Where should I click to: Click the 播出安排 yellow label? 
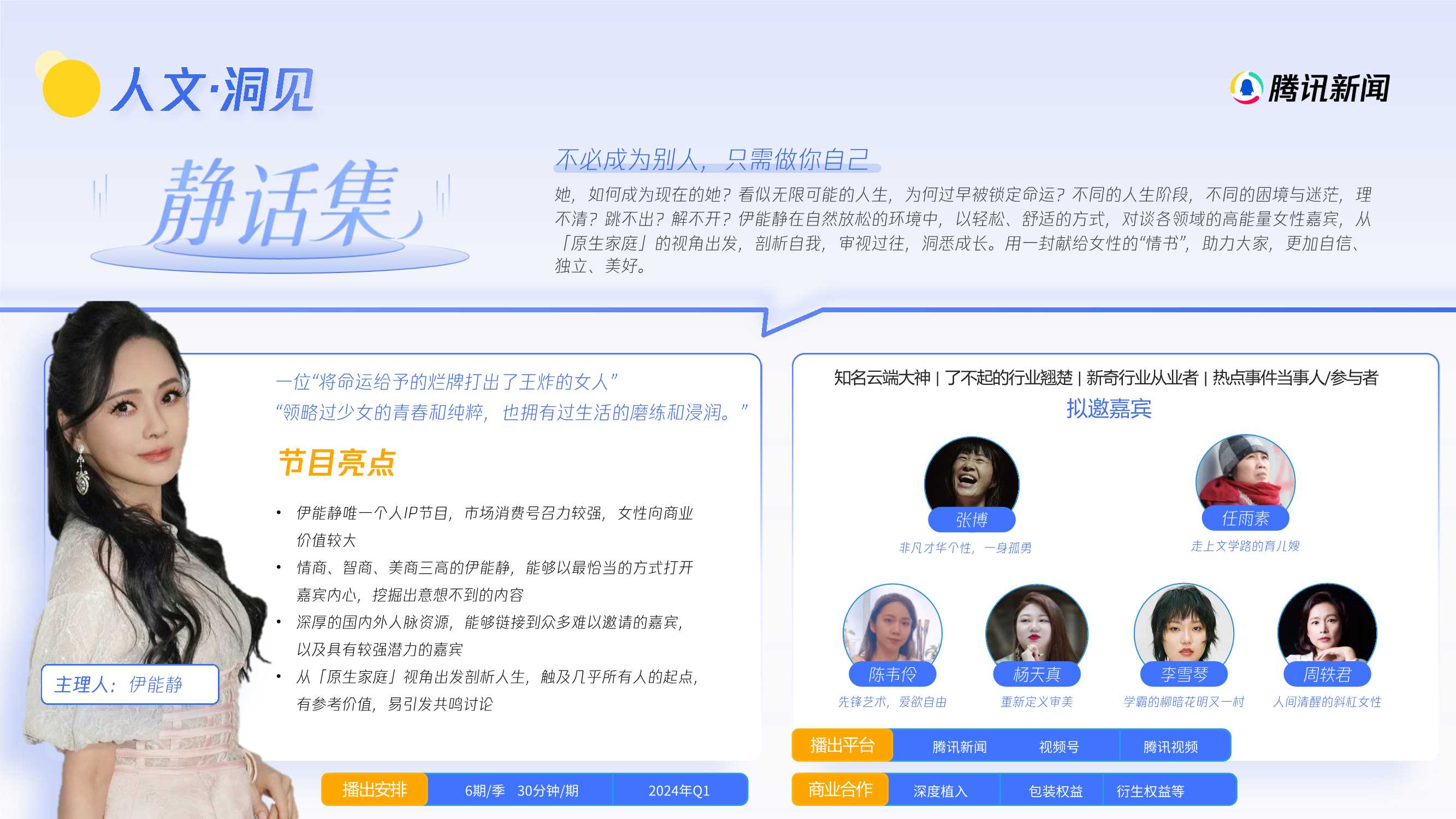tap(375, 791)
